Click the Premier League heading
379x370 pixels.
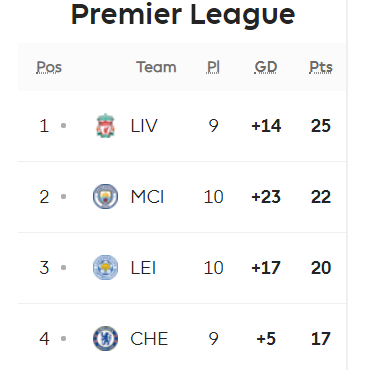[183, 15]
